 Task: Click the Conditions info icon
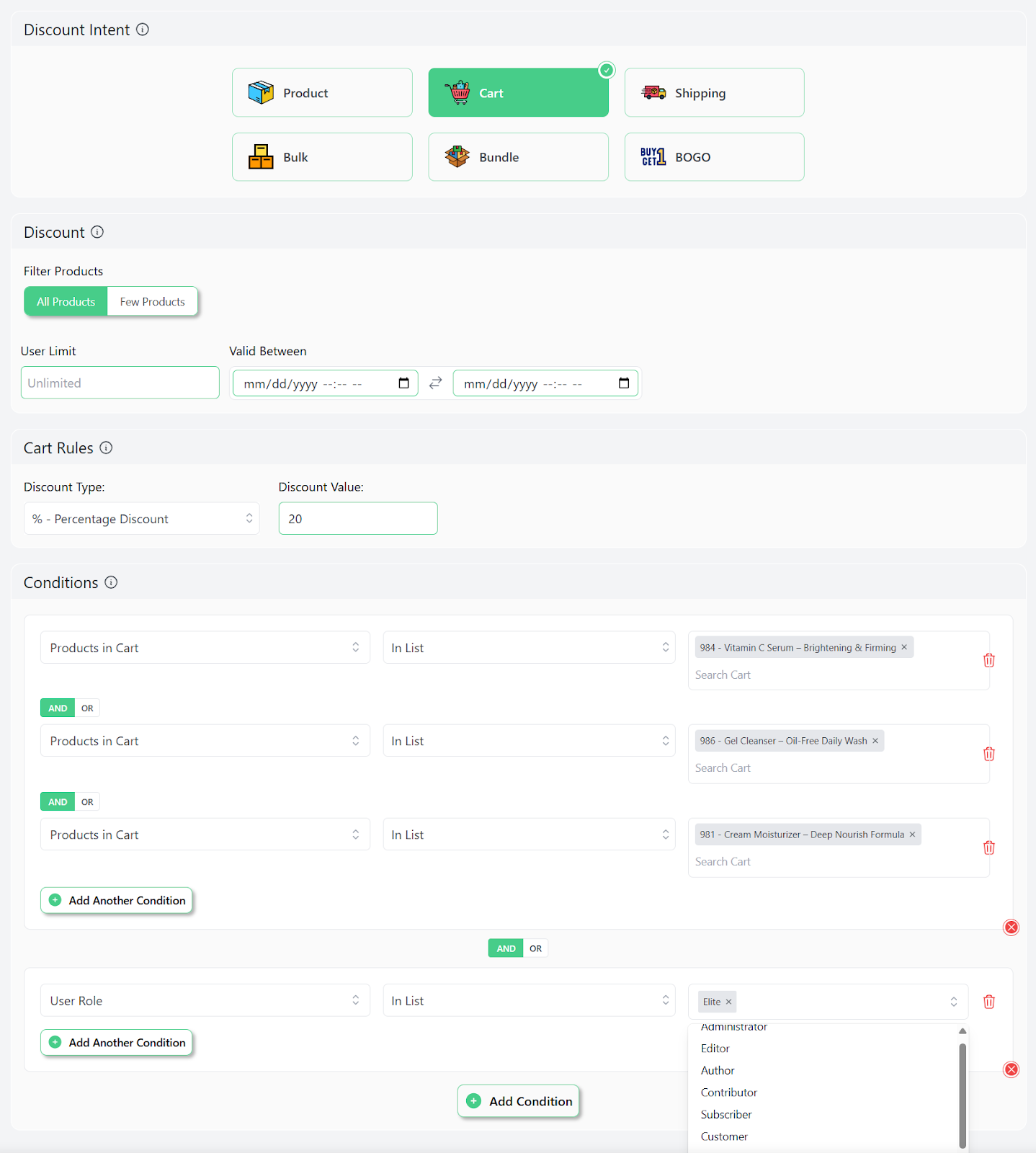click(111, 582)
